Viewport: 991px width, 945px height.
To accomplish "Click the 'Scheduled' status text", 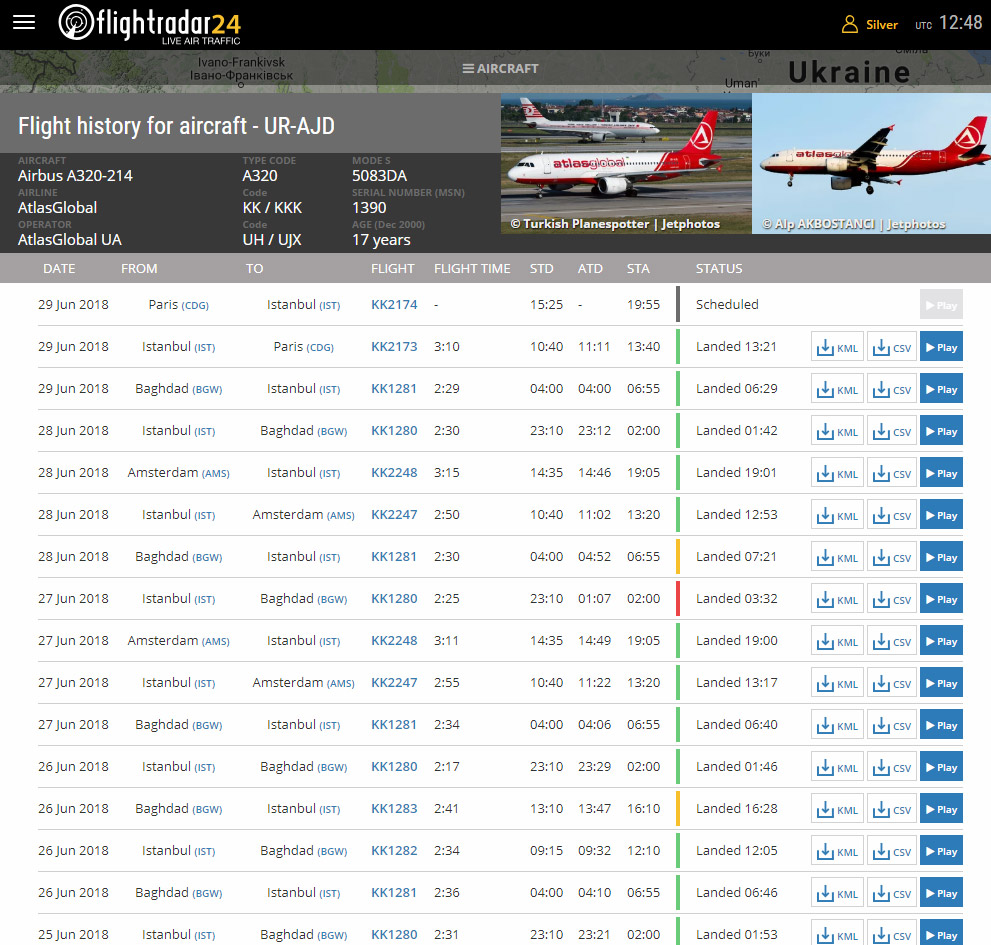I will click(727, 305).
